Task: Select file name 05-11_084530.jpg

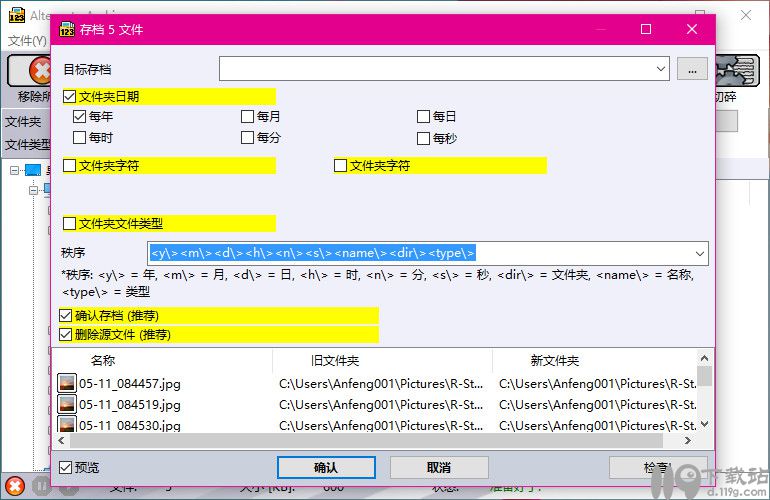Action: click(x=130, y=425)
